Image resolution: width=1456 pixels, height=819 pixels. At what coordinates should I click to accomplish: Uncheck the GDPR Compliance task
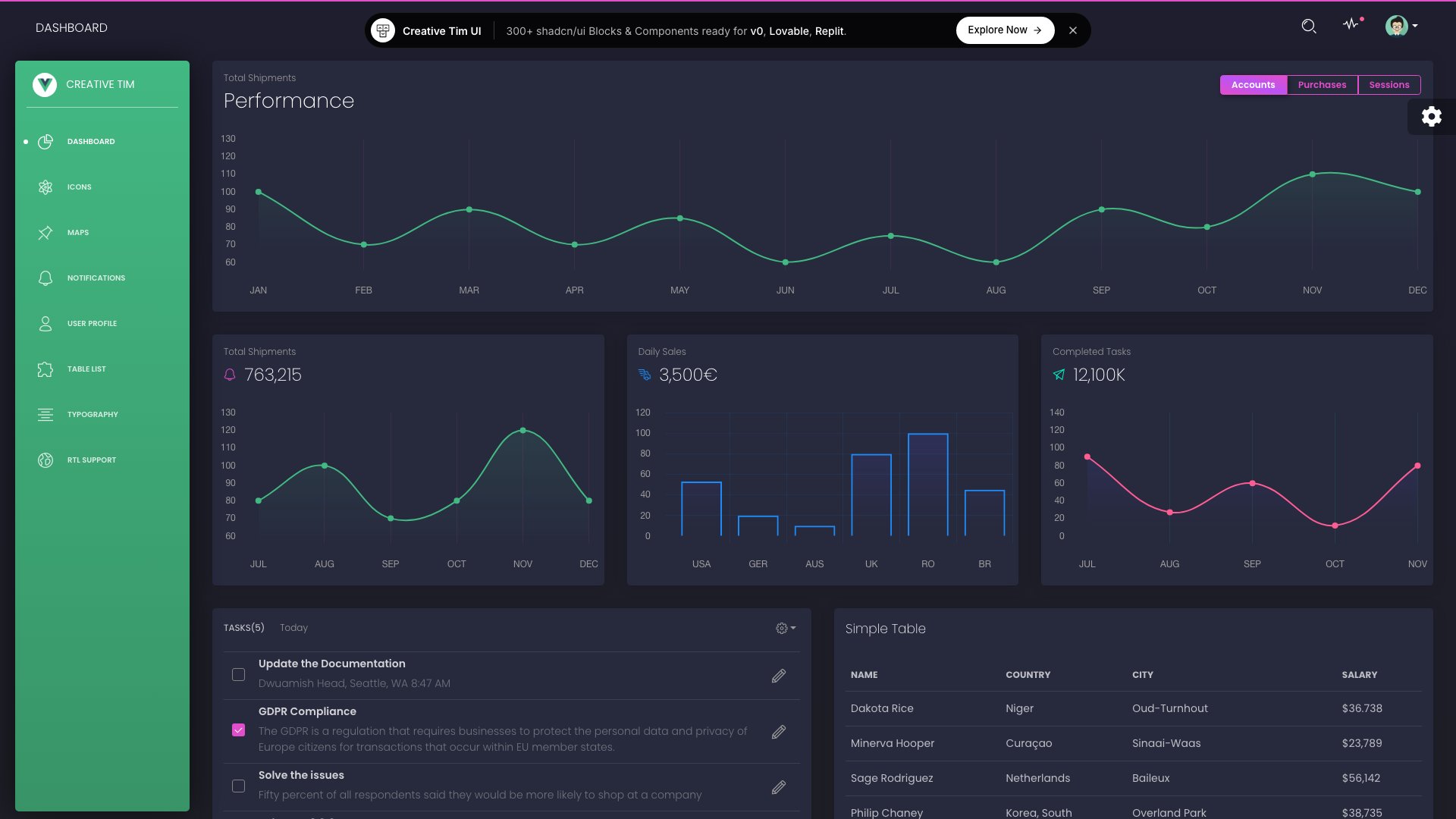tap(238, 730)
